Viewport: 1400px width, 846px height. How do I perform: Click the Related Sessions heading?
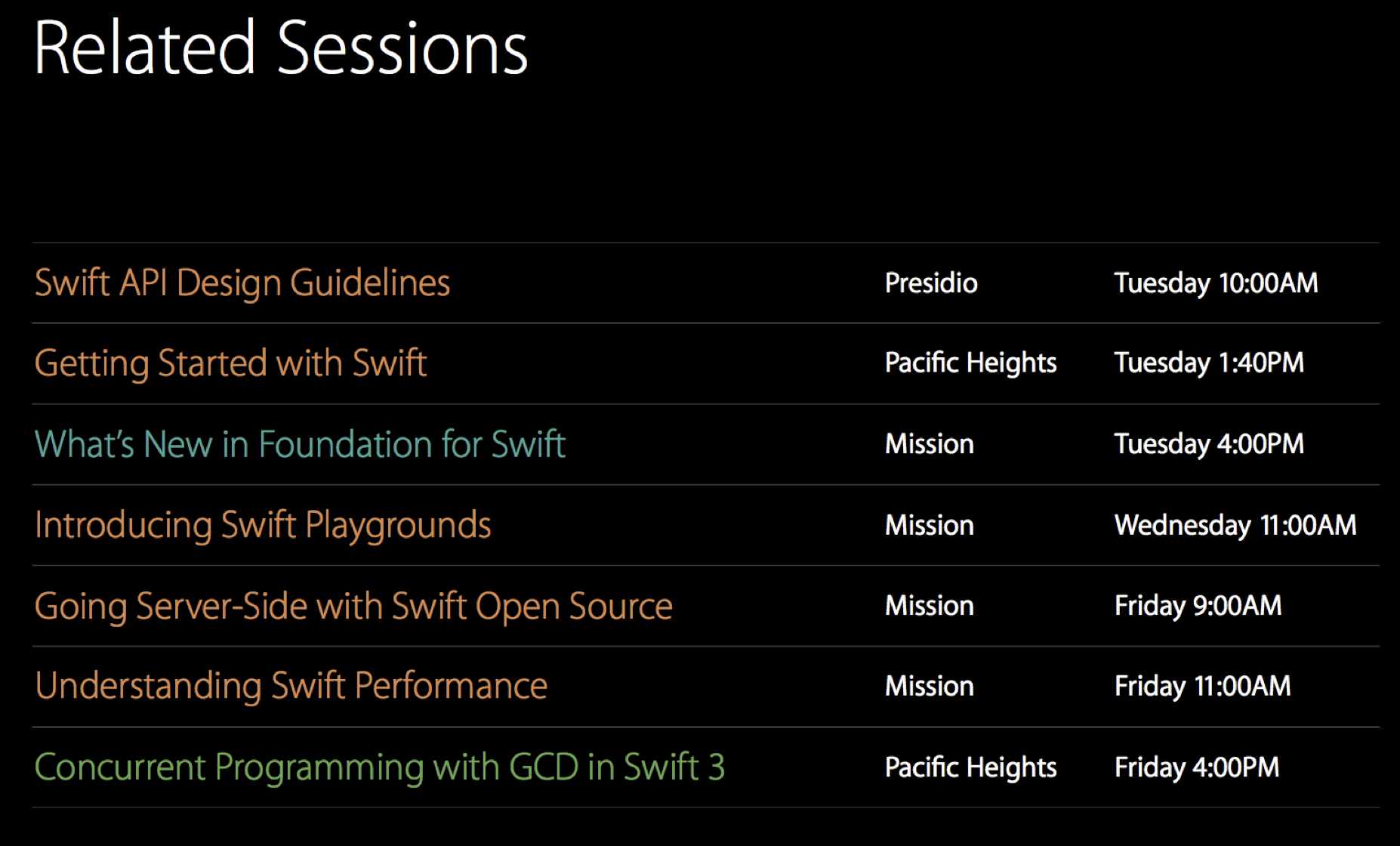pos(281,48)
